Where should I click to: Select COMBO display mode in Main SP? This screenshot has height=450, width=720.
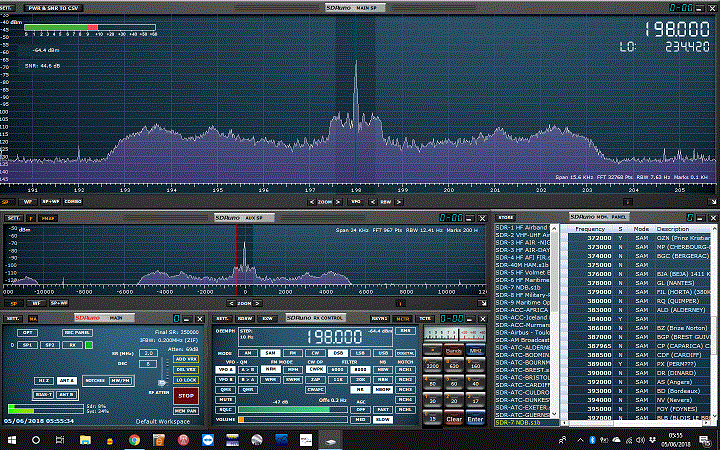[x=73, y=202]
